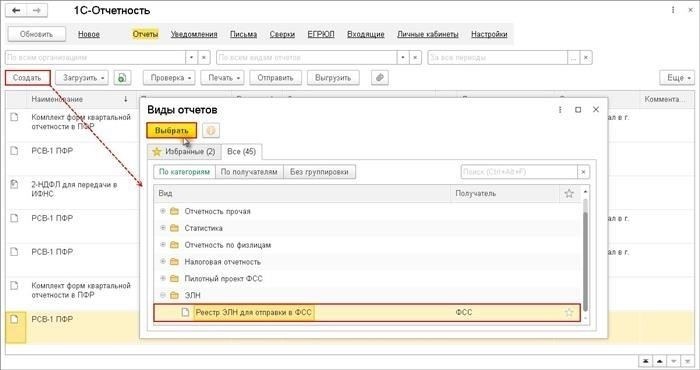
Task: Click the document icon of 2-НДФЛ row
Action: pyautogui.click(x=14, y=184)
